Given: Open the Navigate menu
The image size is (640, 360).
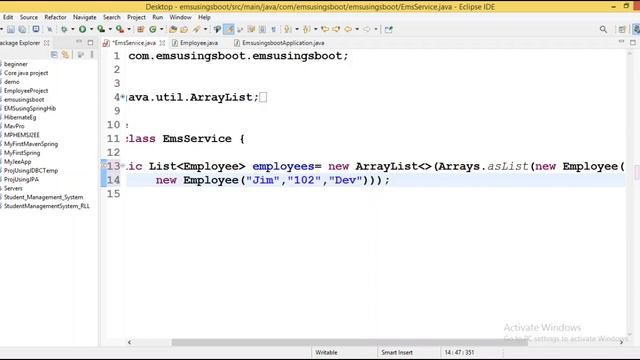Looking at the screenshot, I should [84, 18].
